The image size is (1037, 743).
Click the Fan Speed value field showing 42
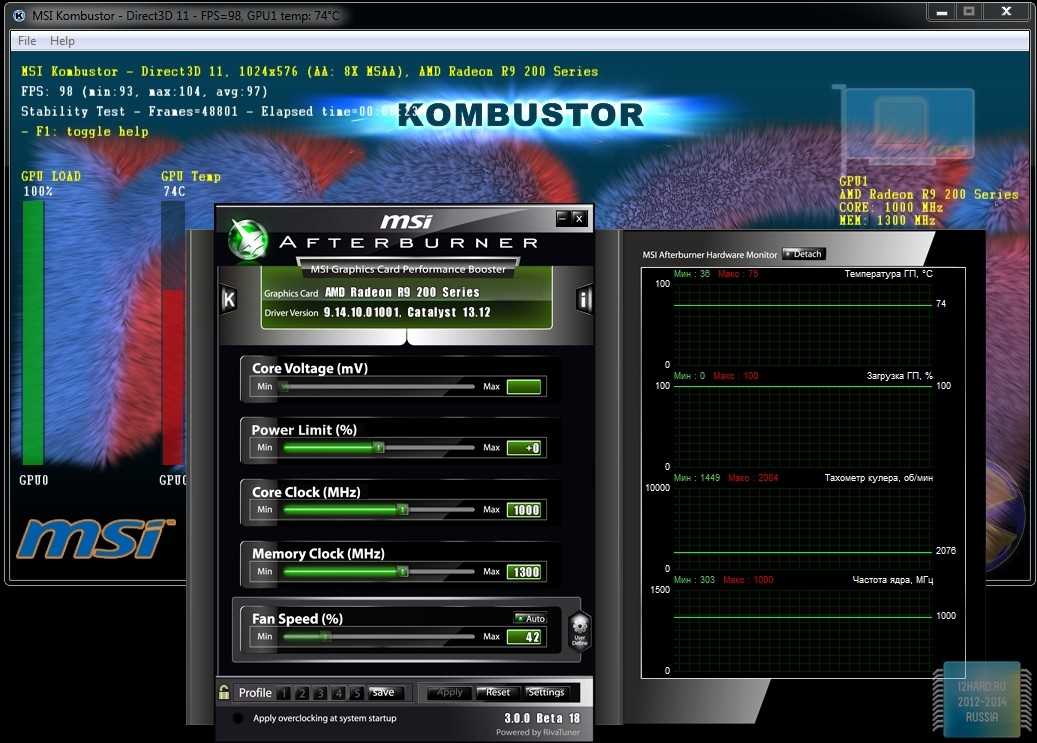[525, 637]
